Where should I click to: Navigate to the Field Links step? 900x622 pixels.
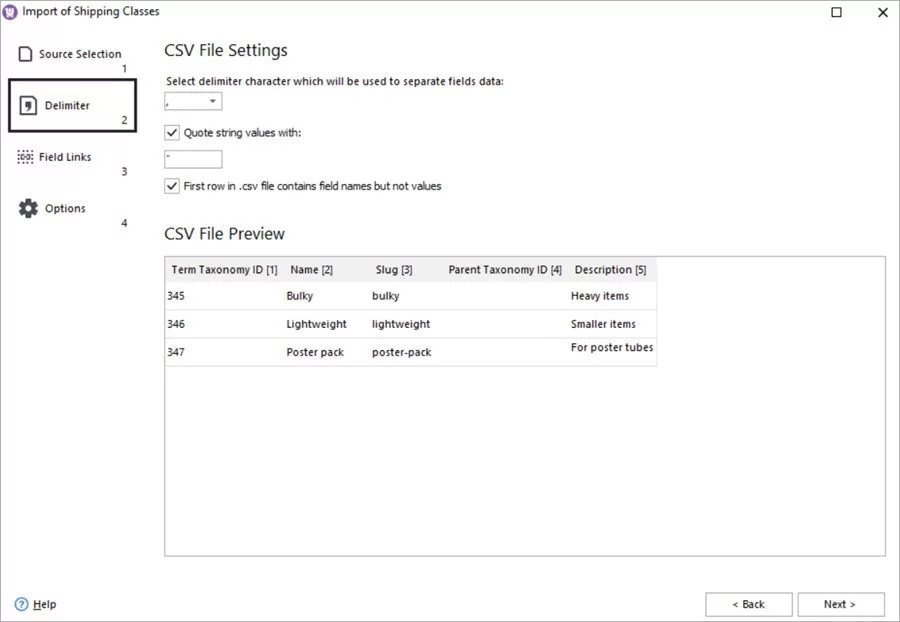coord(65,156)
